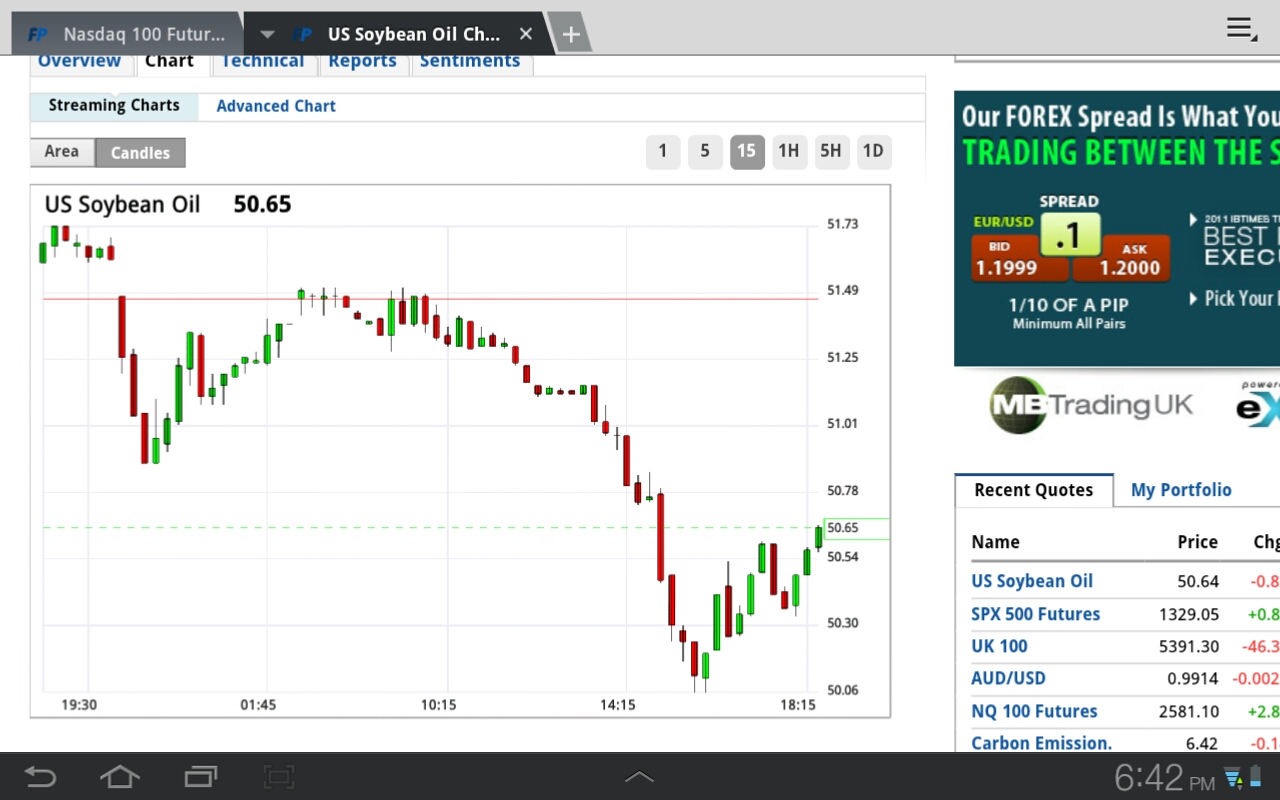
Task: Tap the Android home button
Action: 120,777
